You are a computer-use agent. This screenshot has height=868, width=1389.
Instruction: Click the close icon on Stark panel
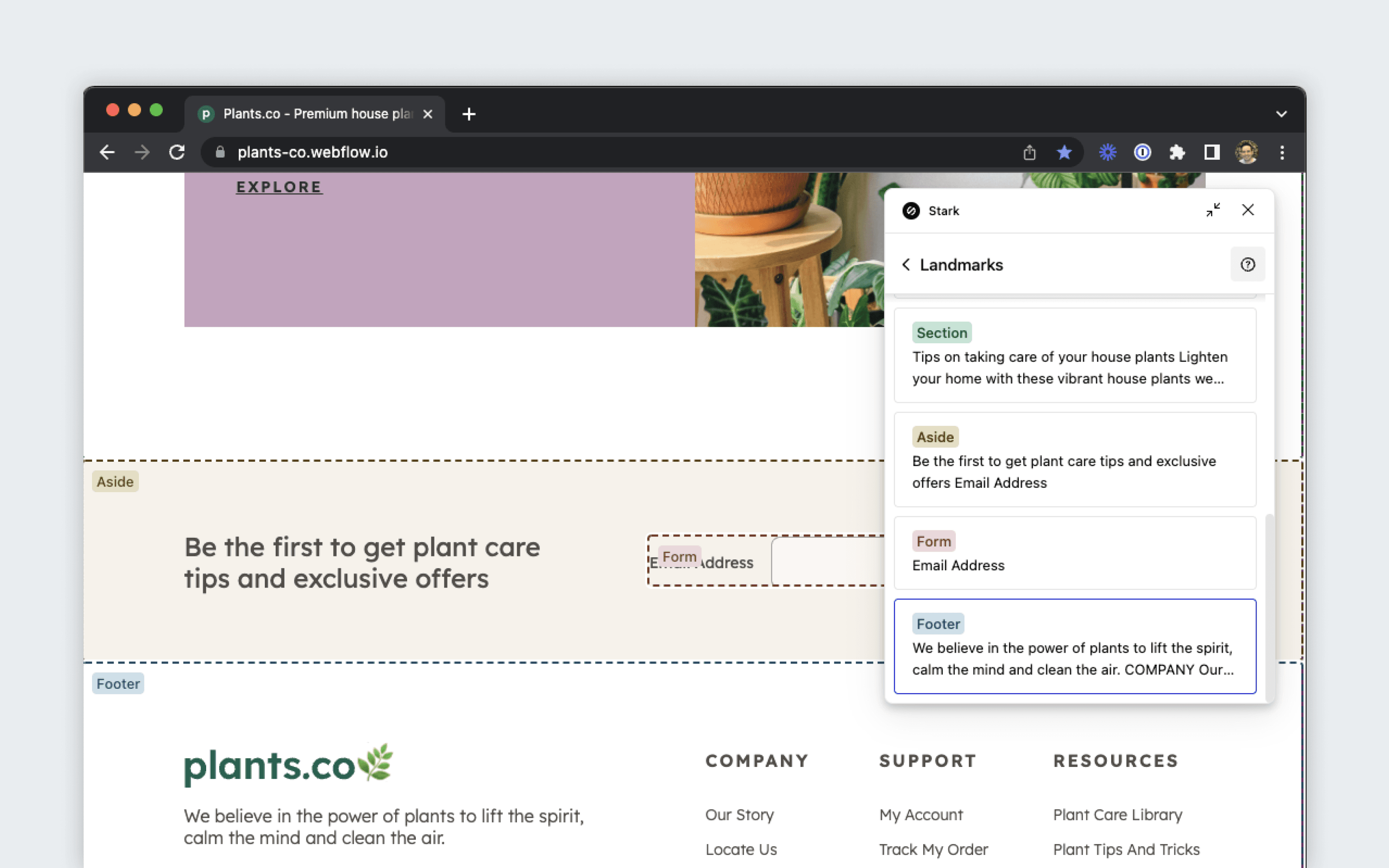pos(1248,210)
